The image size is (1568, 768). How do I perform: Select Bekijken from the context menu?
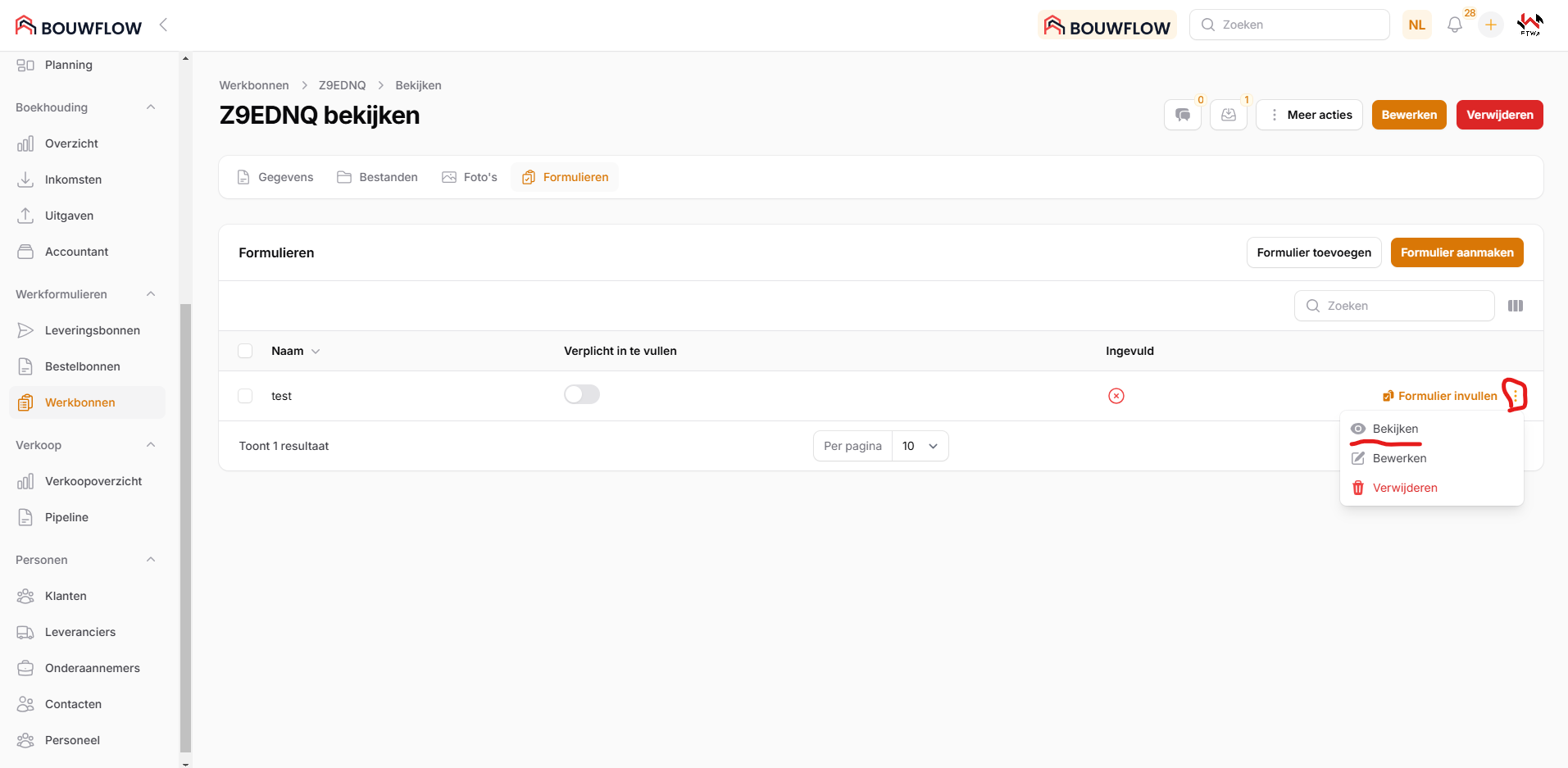1394,429
